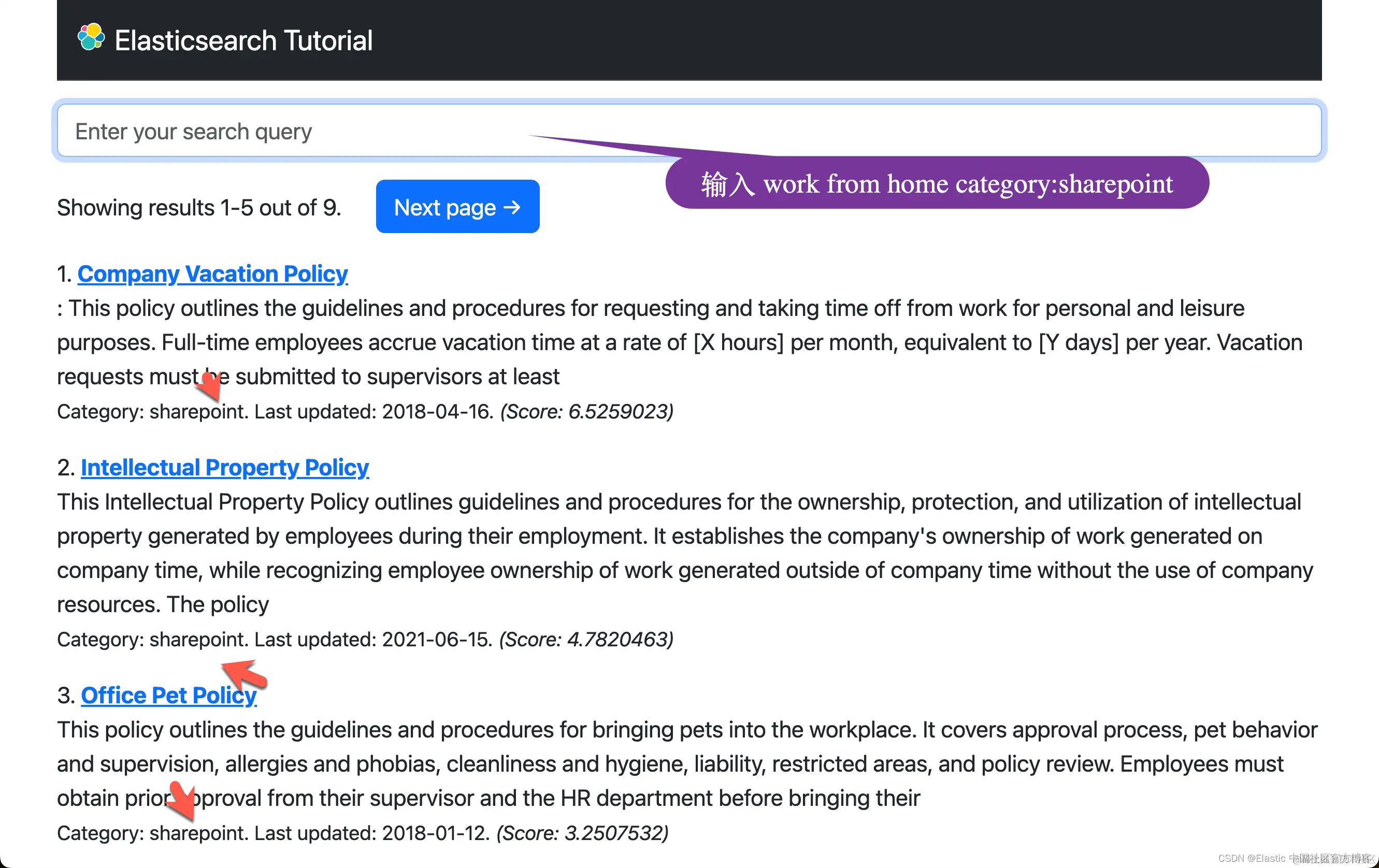Screen dimensions: 1379x868
Task: Click the Elasticsearch logo icon
Action: click(91, 37)
